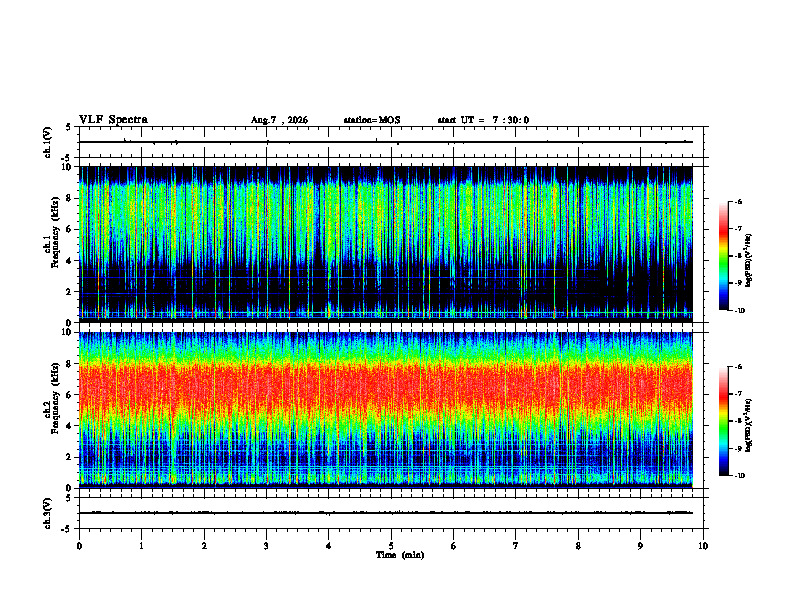Screen dimensions: 792x612
Task: Click time axis tick label "7"
Action: 516,546
